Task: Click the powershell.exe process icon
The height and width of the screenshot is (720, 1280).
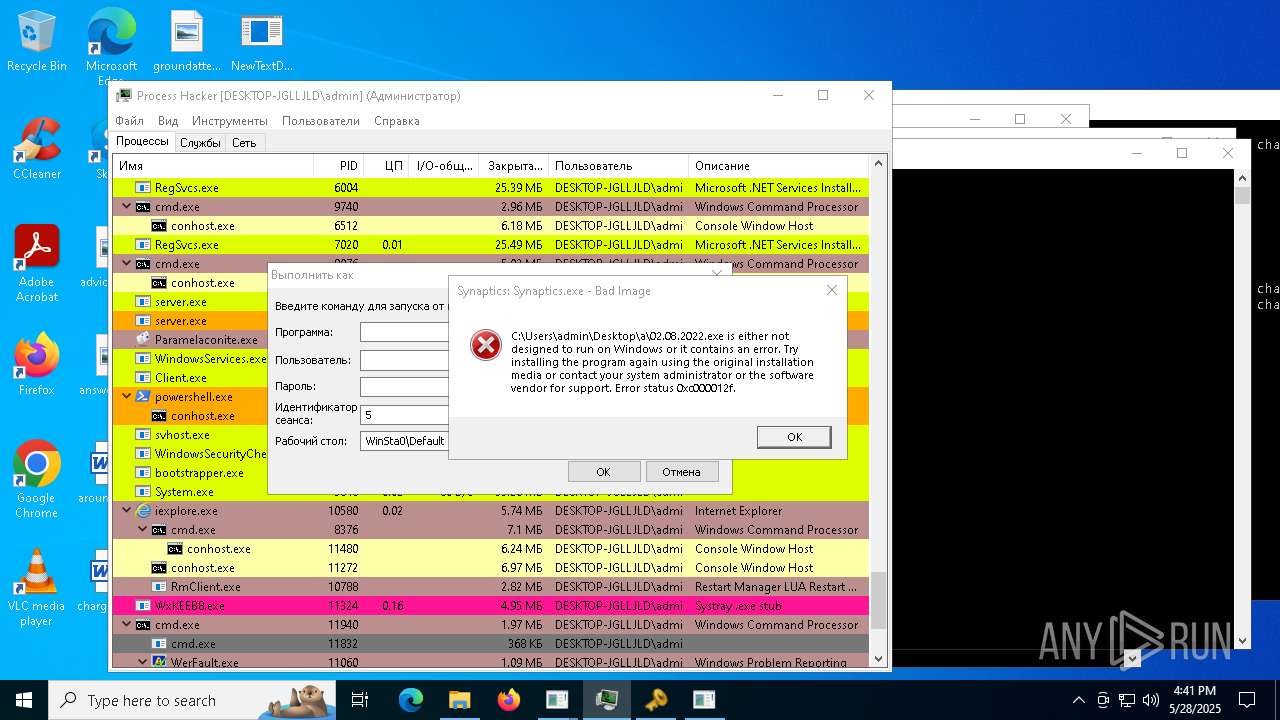Action: (x=143, y=397)
